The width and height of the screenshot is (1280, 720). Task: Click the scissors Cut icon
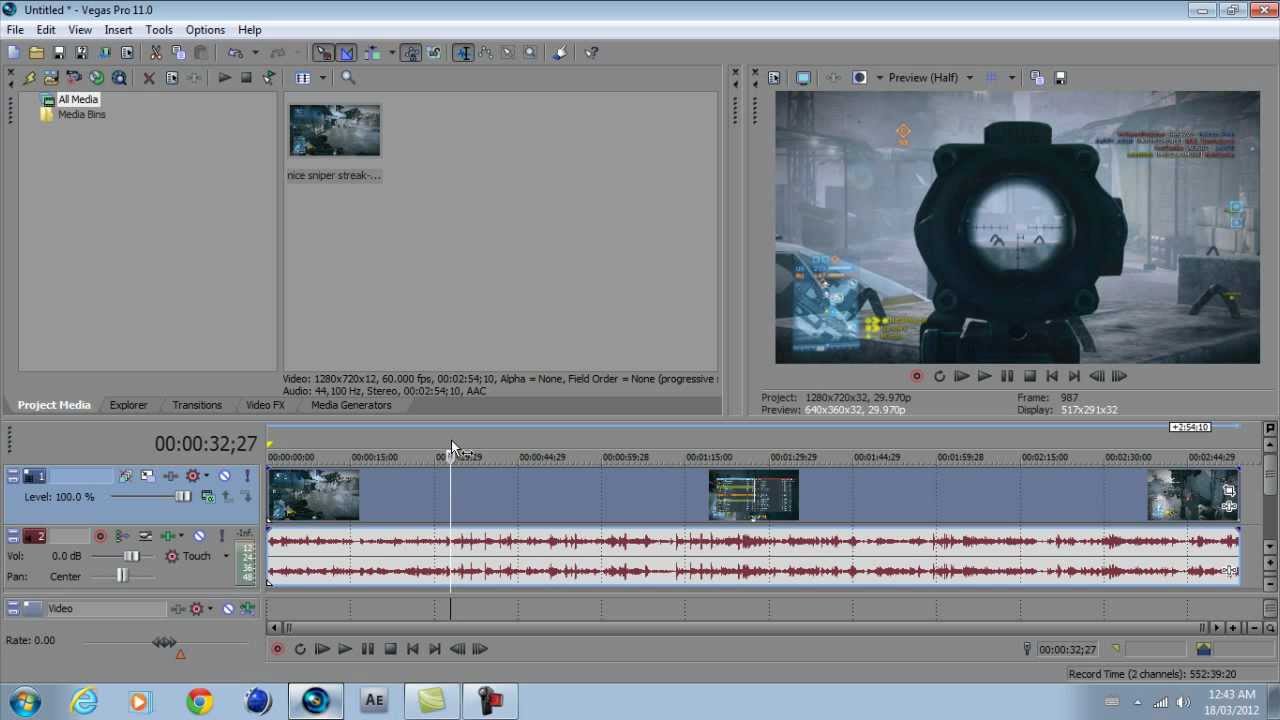[156, 53]
